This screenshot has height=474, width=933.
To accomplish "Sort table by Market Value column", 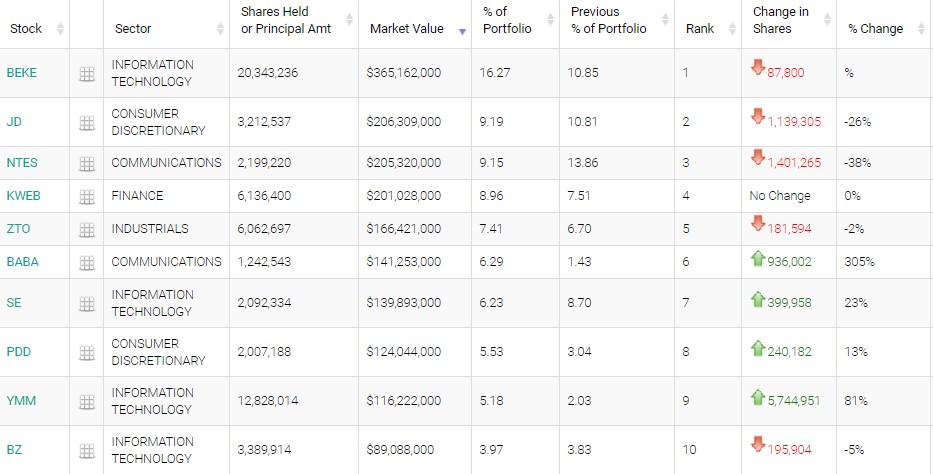I will pyautogui.click(x=405, y=29).
